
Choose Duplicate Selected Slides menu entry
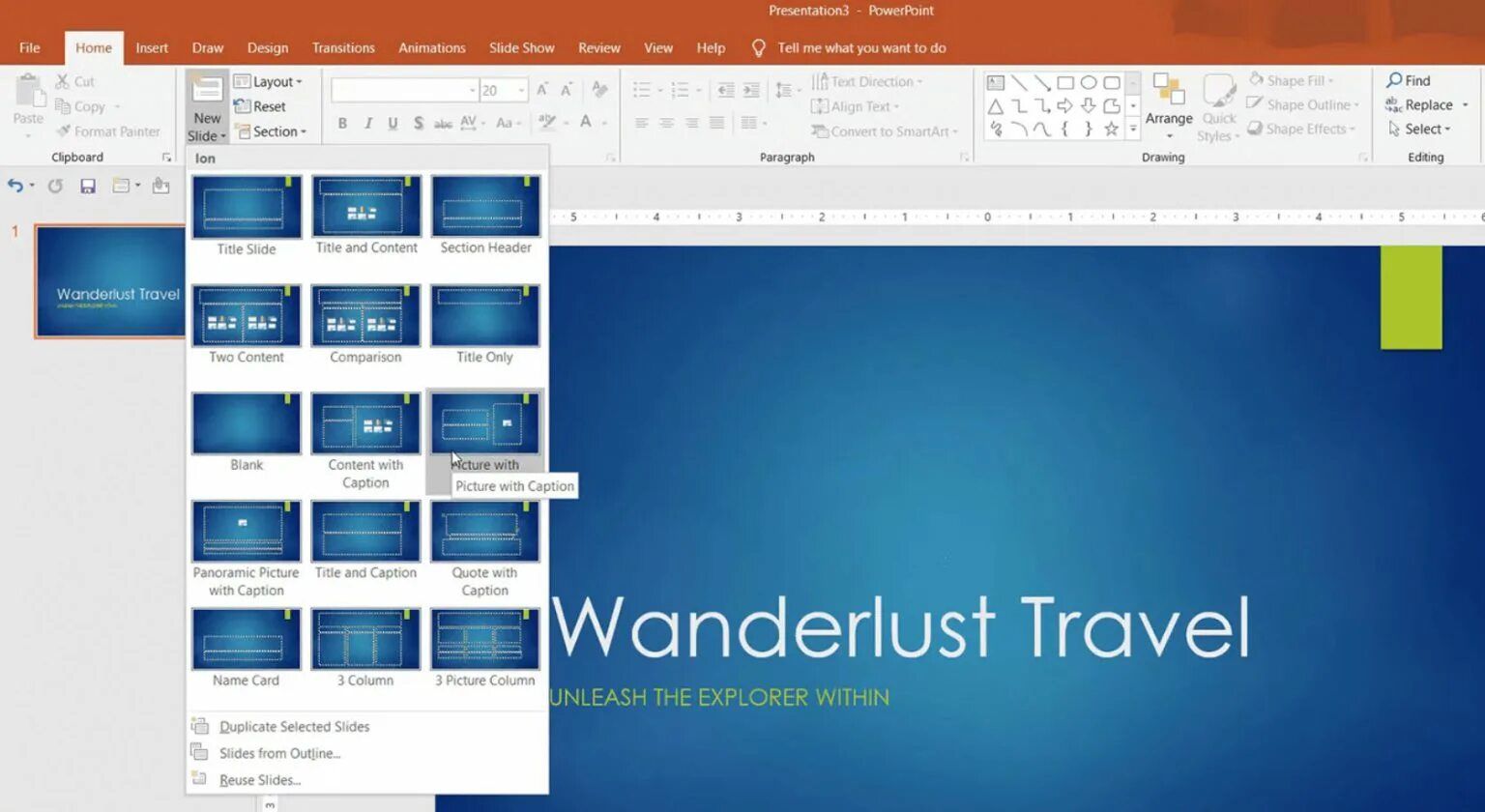coord(294,726)
